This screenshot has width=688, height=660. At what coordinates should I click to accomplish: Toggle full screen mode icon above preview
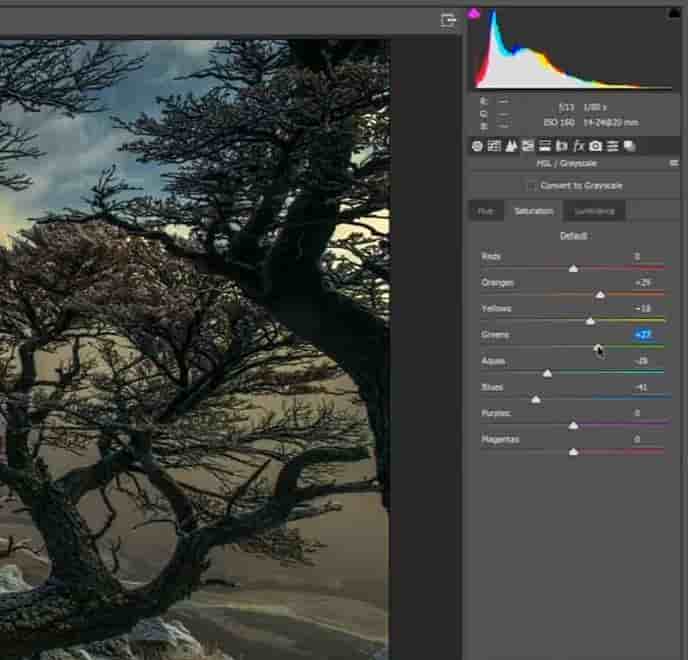[x=448, y=19]
